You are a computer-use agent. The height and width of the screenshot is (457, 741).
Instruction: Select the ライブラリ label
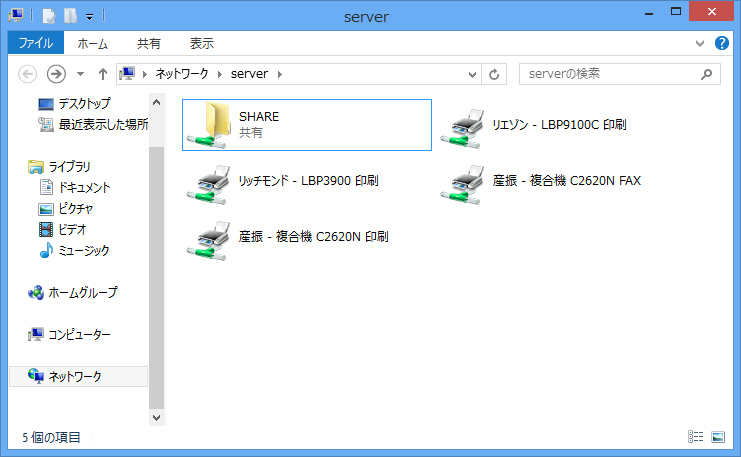pos(69,166)
